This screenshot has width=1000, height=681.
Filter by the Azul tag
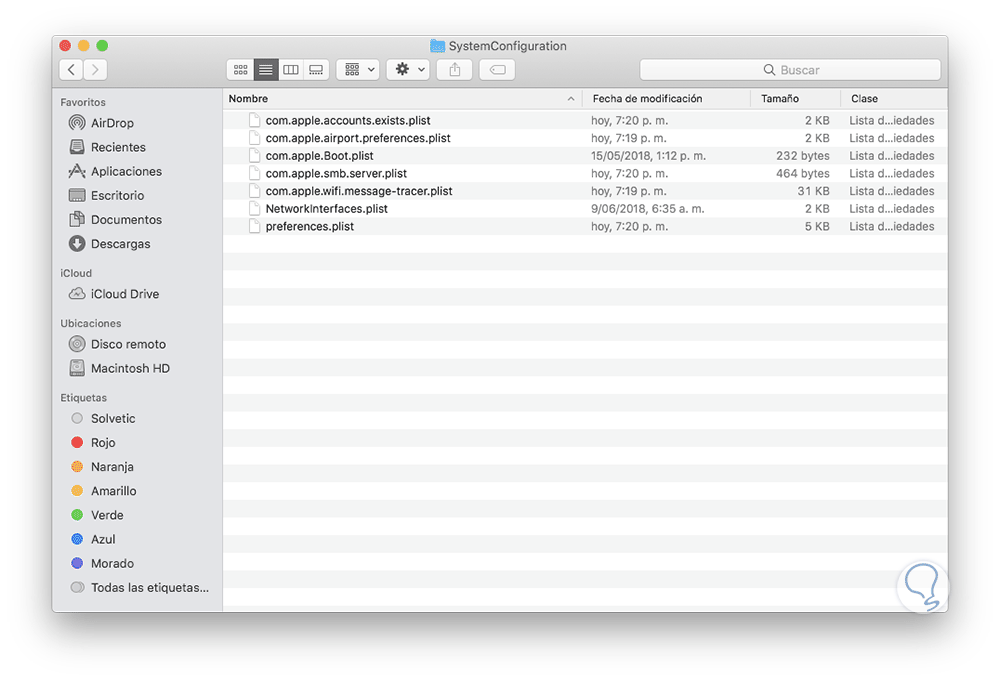click(x=138, y=540)
